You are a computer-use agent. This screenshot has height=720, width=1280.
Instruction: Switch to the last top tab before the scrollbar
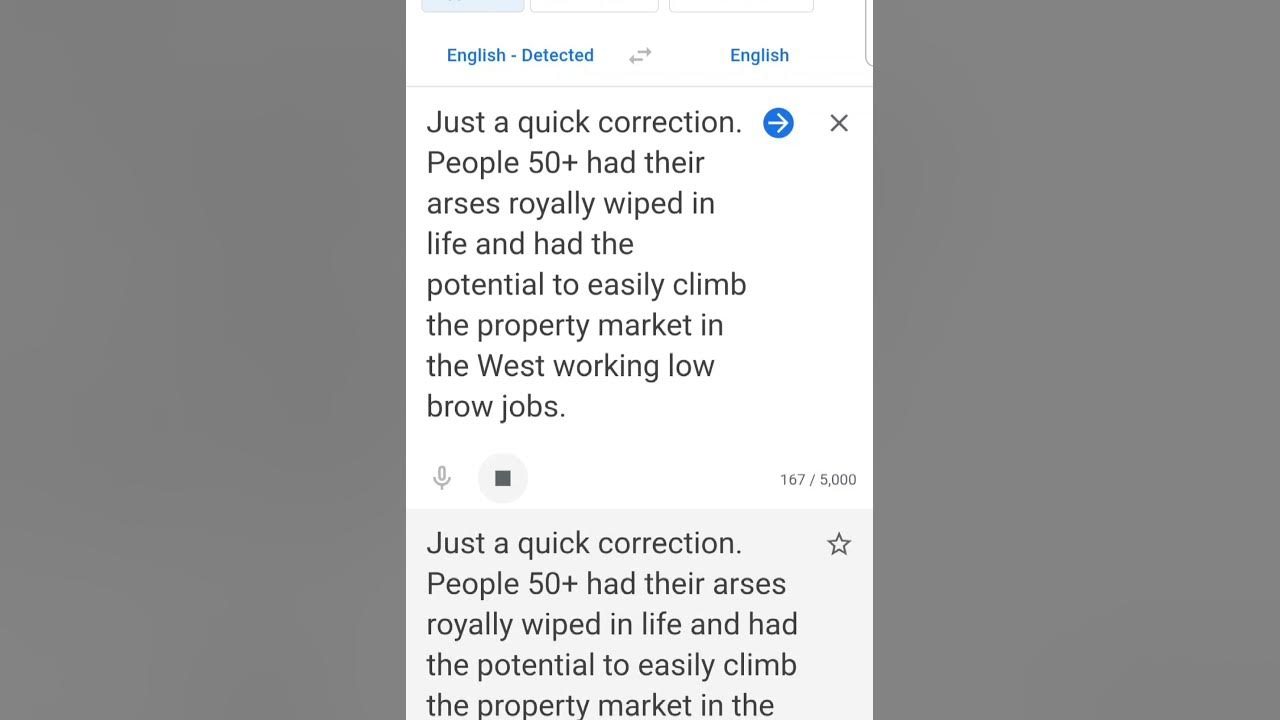click(x=741, y=5)
